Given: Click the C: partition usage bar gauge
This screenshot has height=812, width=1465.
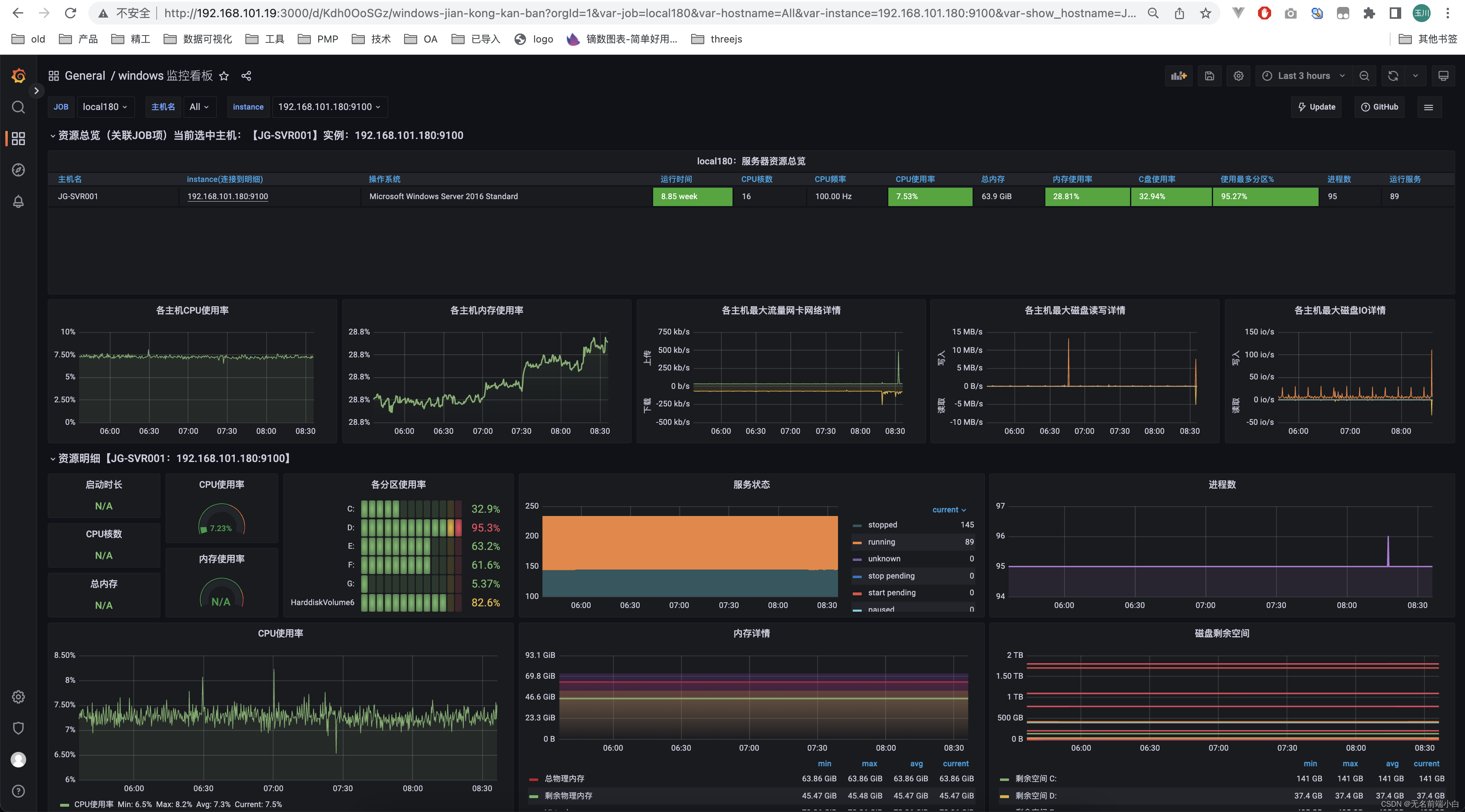Looking at the screenshot, I should 411,509.
